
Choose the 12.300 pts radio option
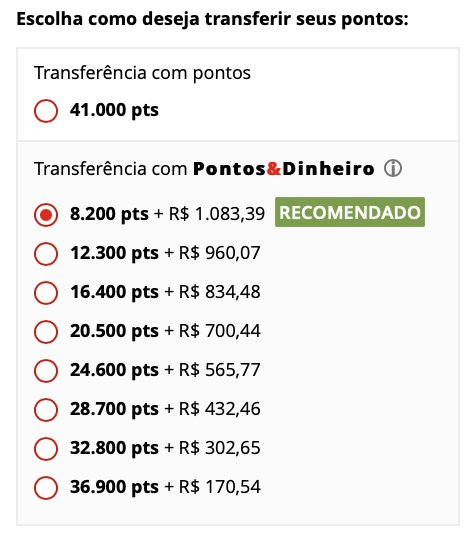pyautogui.click(x=46, y=254)
